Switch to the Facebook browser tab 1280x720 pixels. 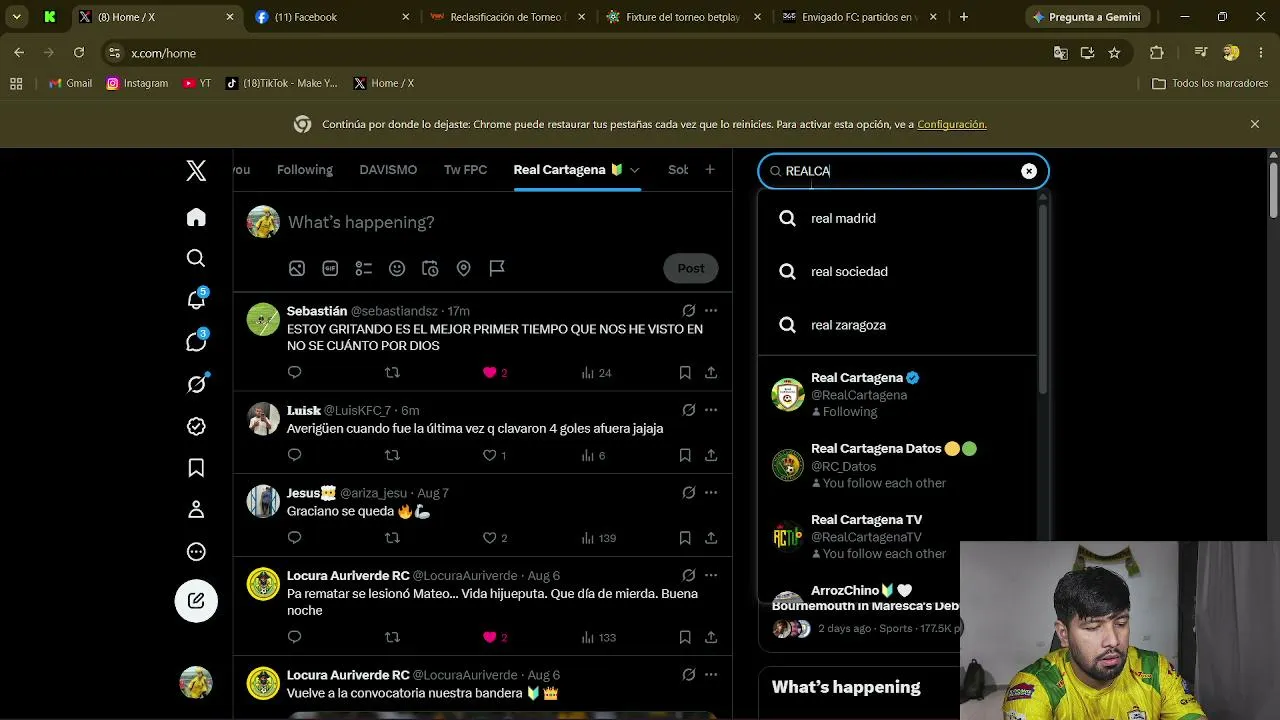coord(332,17)
